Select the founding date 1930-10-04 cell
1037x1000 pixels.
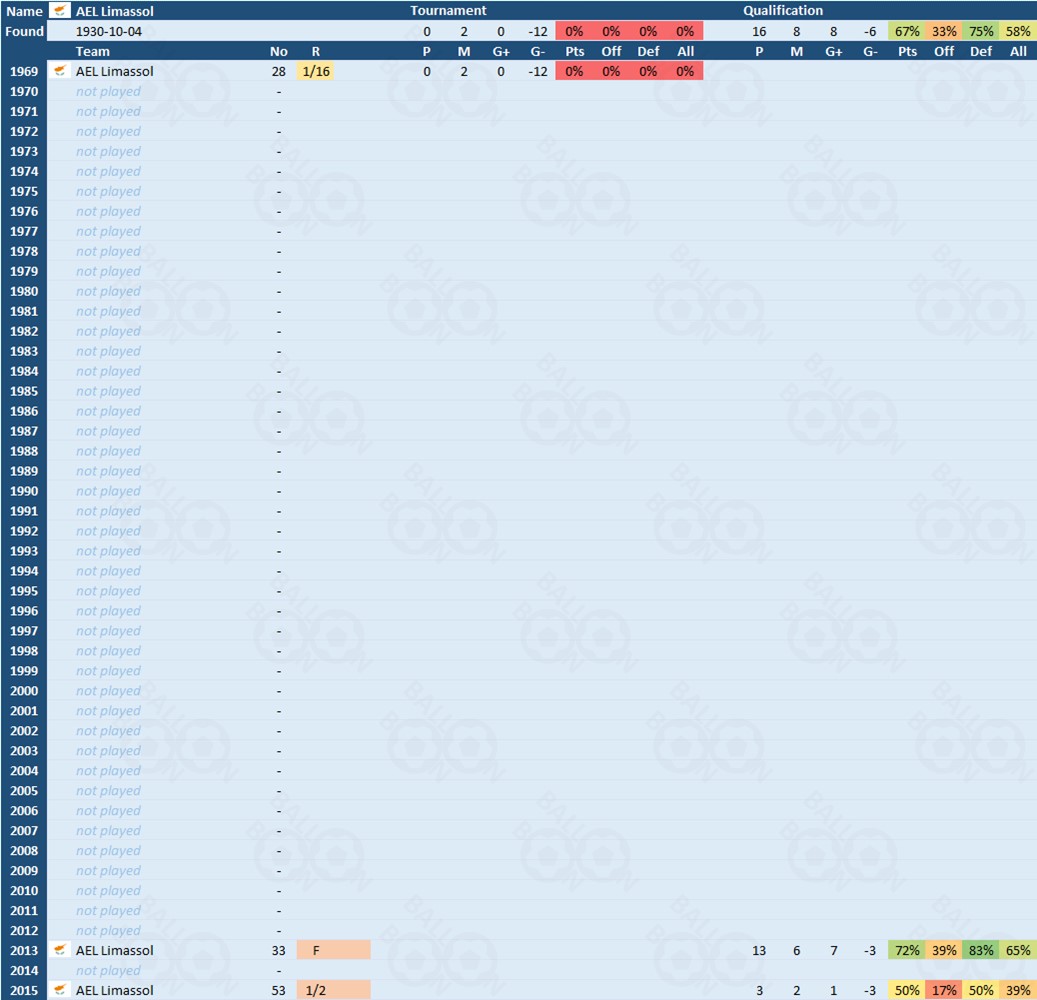[109, 31]
